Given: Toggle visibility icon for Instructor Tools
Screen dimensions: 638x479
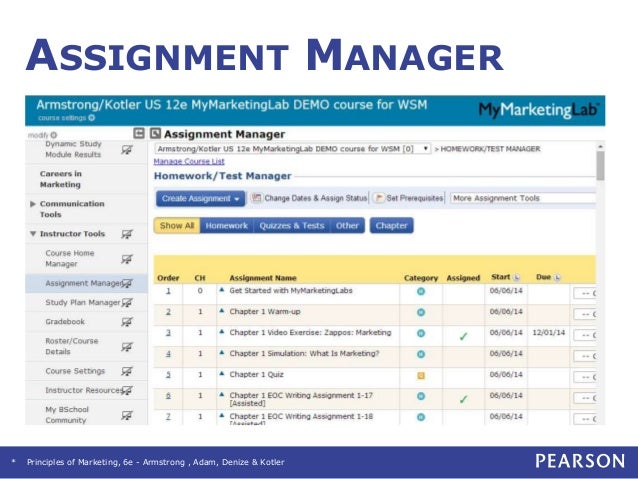Looking at the screenshot, I should pyautogui.click(x=127, y=234).
